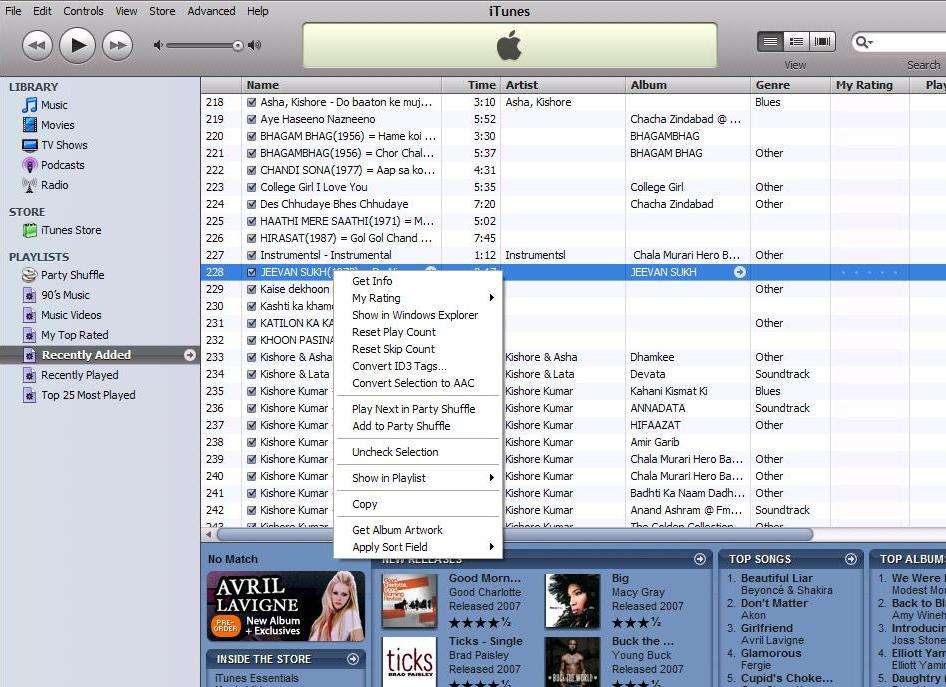Open the Controls menu
Image resolution: width=946 pixels, height=687 pixels.
click(x=83, y=11)
